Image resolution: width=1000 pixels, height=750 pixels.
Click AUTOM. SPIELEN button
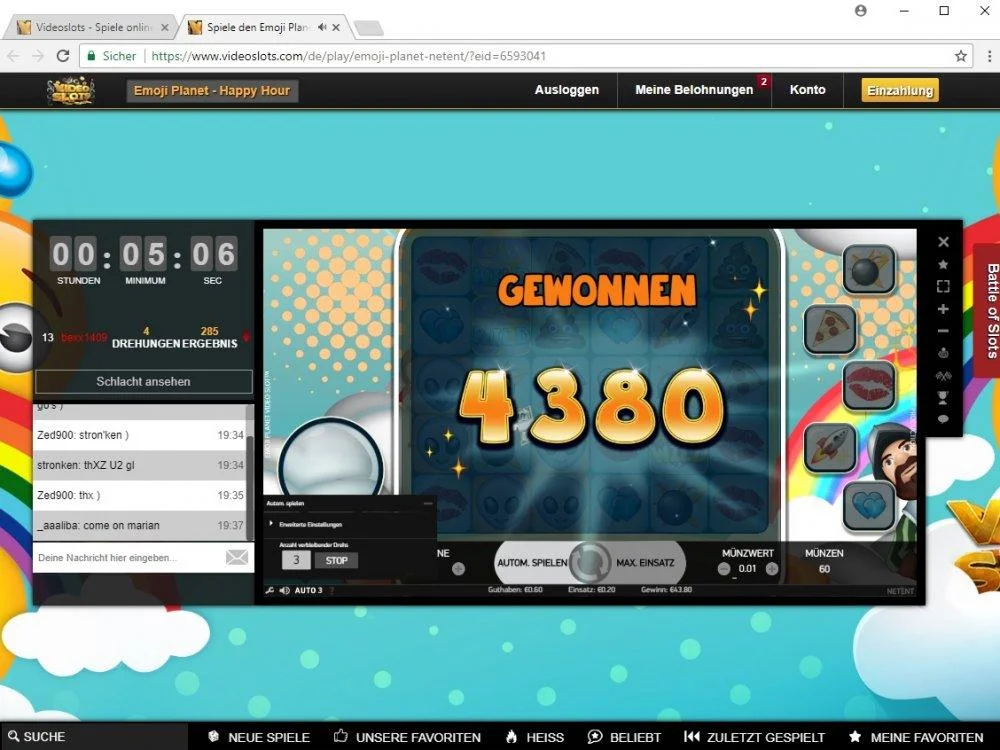click(x=532, y=562)
